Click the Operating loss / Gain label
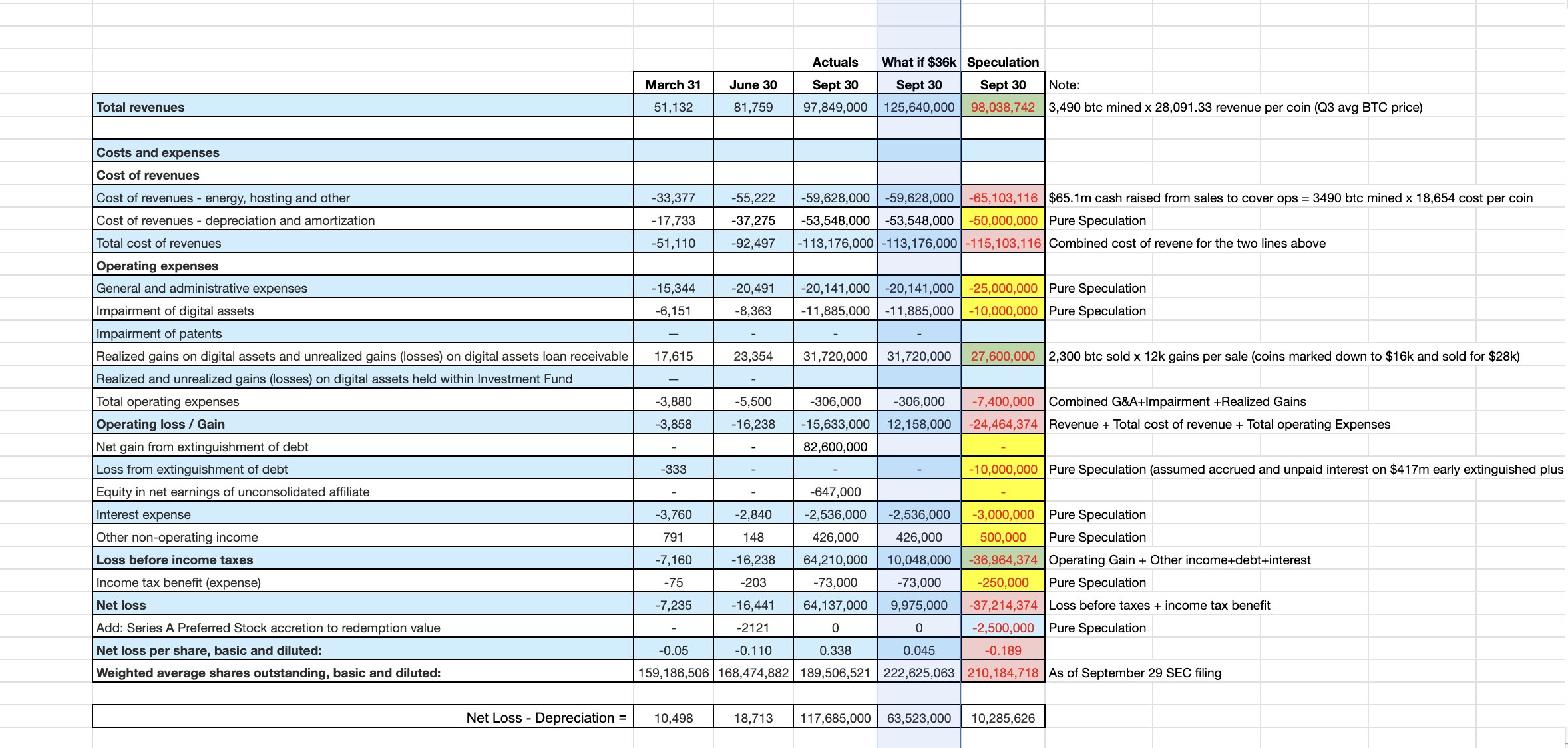 point(160,424)
